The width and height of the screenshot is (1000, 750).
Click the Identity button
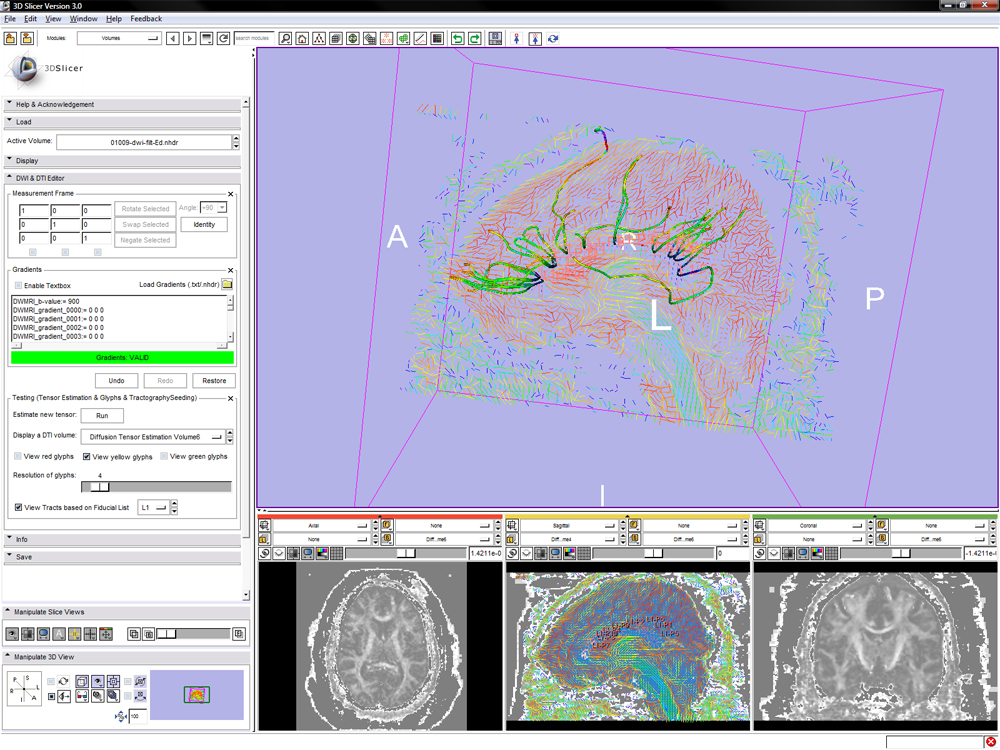pos(205,225)
